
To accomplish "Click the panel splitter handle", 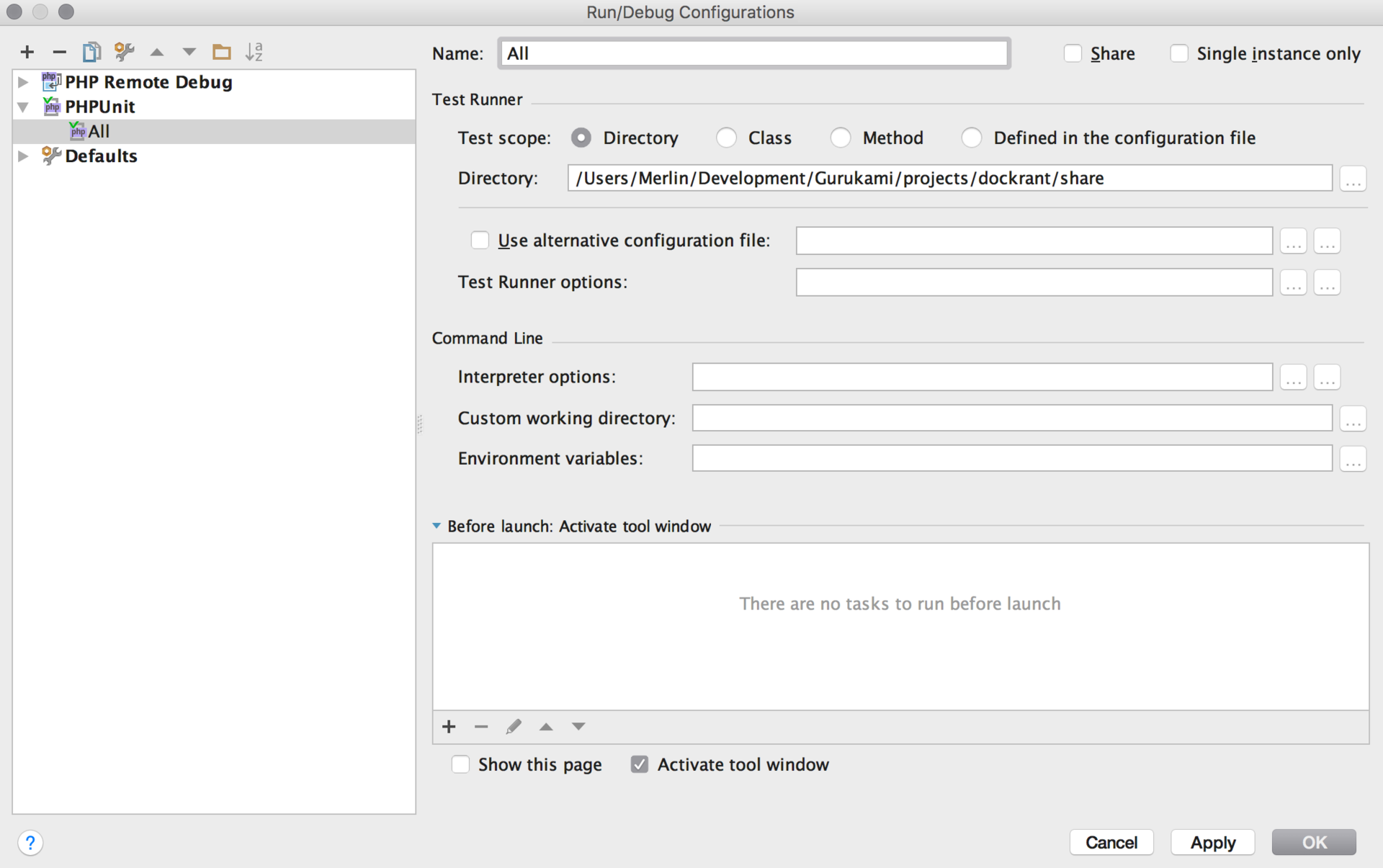I will [420, 424].
